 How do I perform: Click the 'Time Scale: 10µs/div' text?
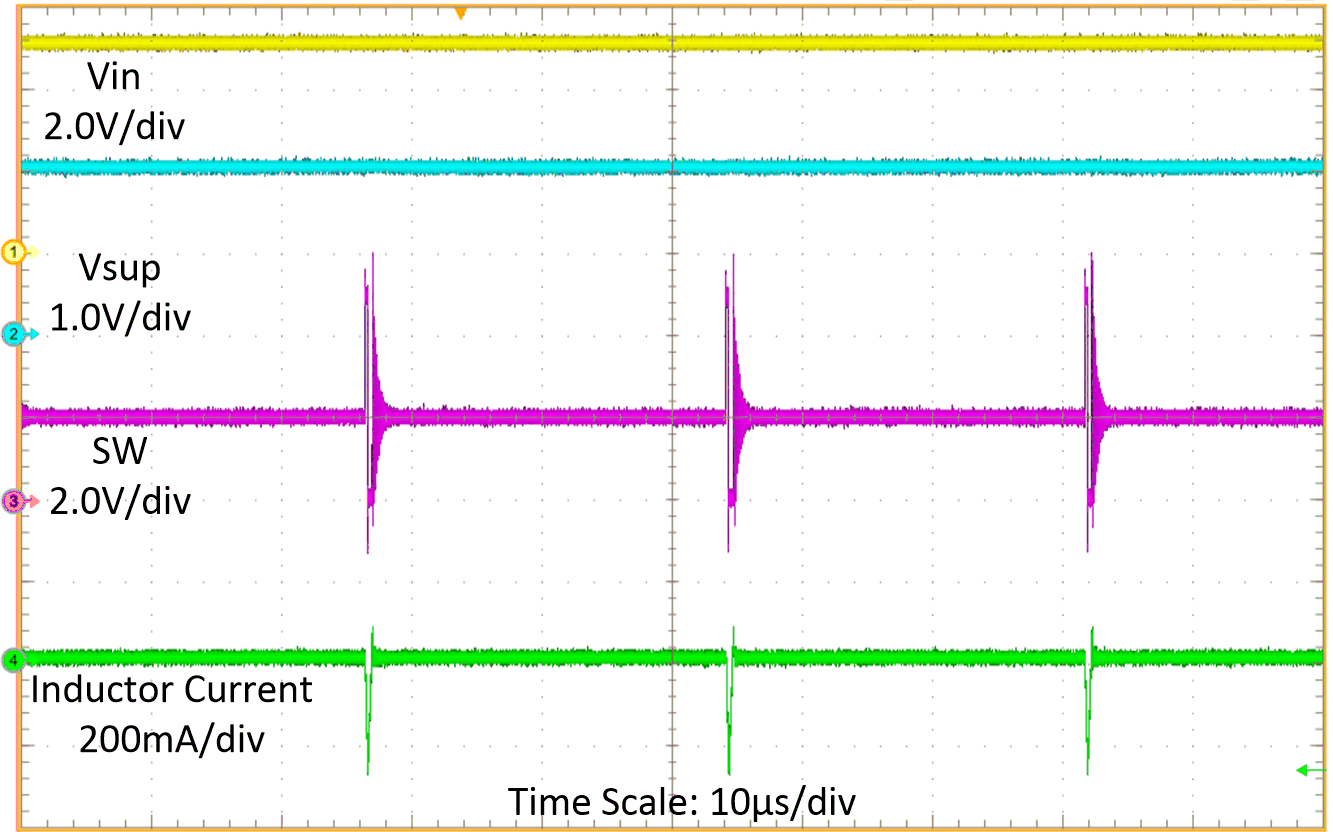pyautogui.click(x=682, y=802)
